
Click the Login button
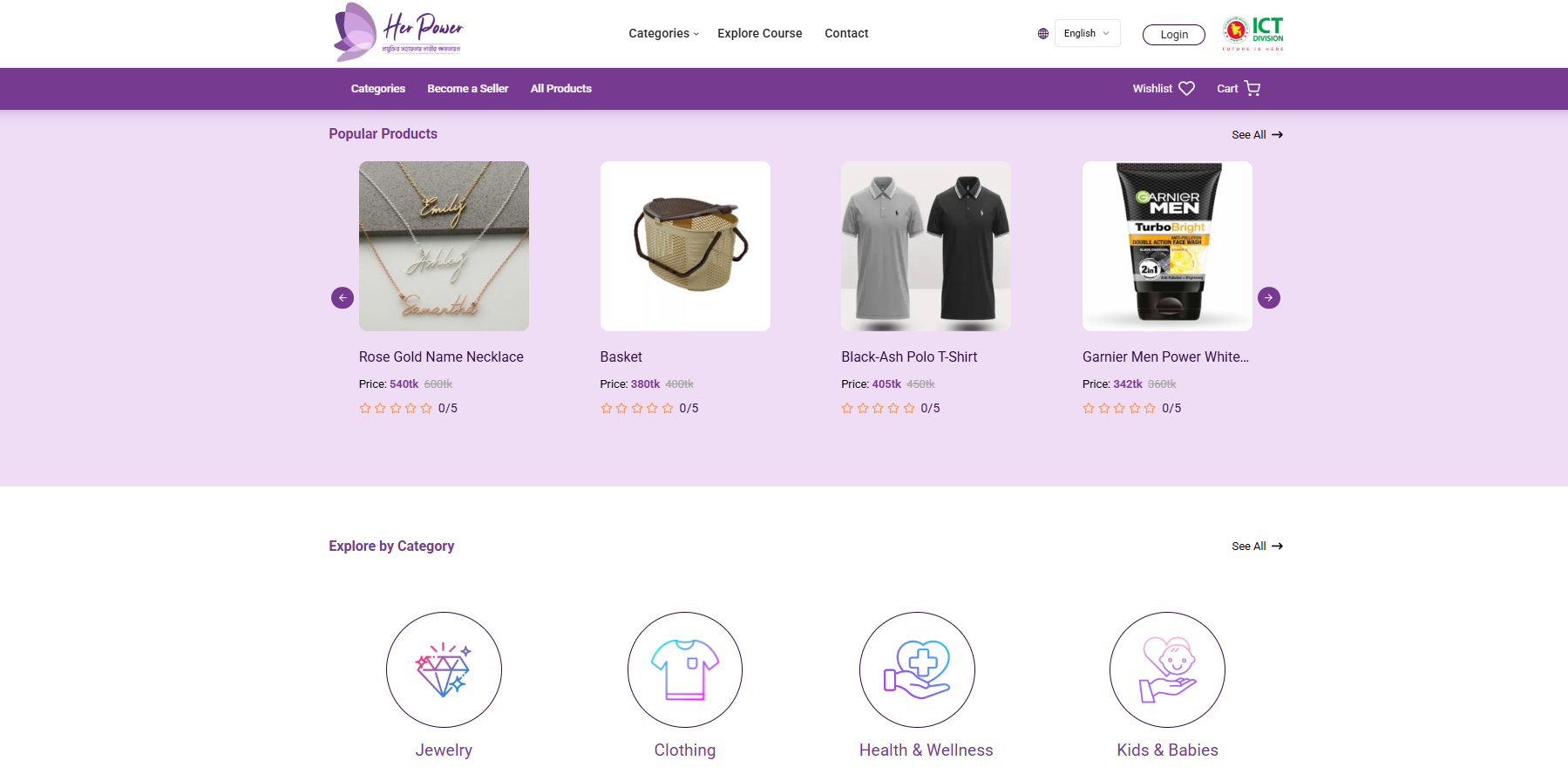pos(1173,35)
